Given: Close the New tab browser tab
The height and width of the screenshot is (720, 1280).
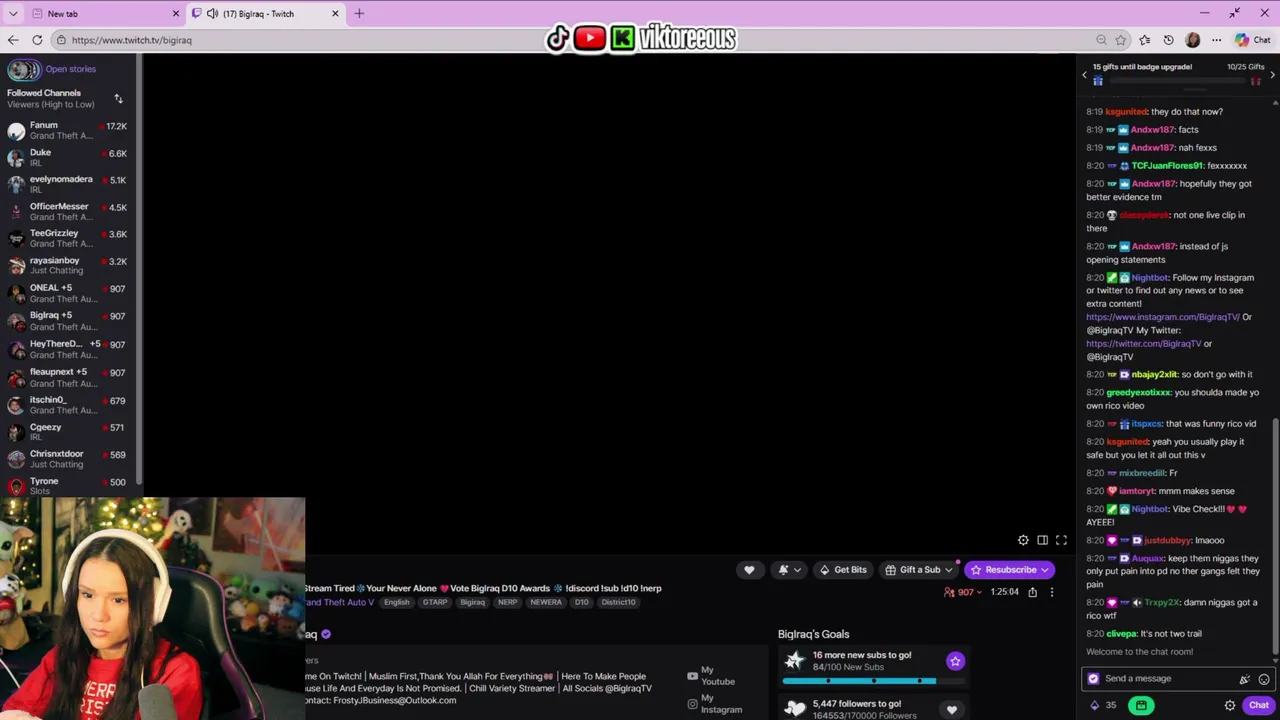Looking at the screenshot, I should pos(176,14).
